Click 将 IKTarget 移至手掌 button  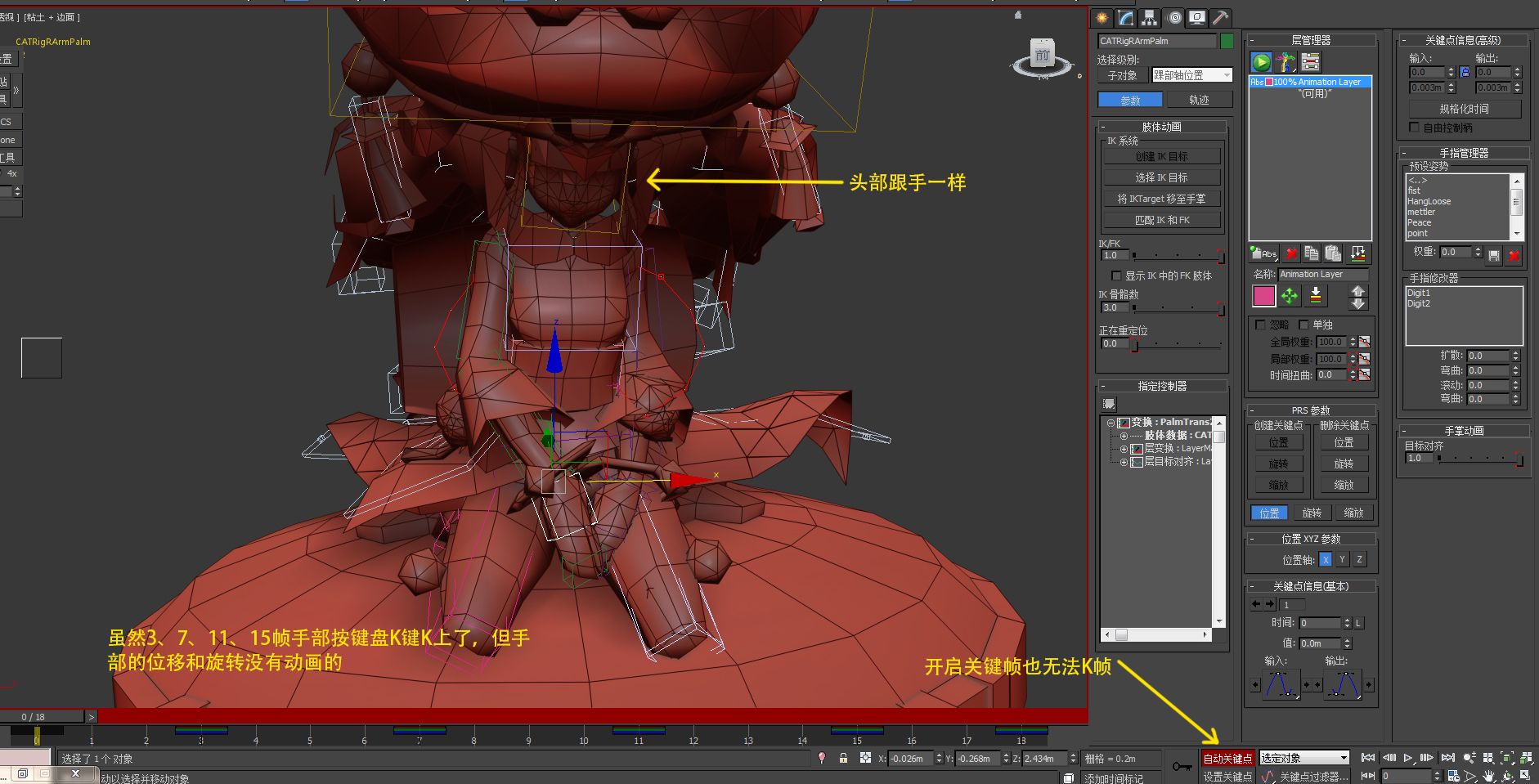[1161, 199]
